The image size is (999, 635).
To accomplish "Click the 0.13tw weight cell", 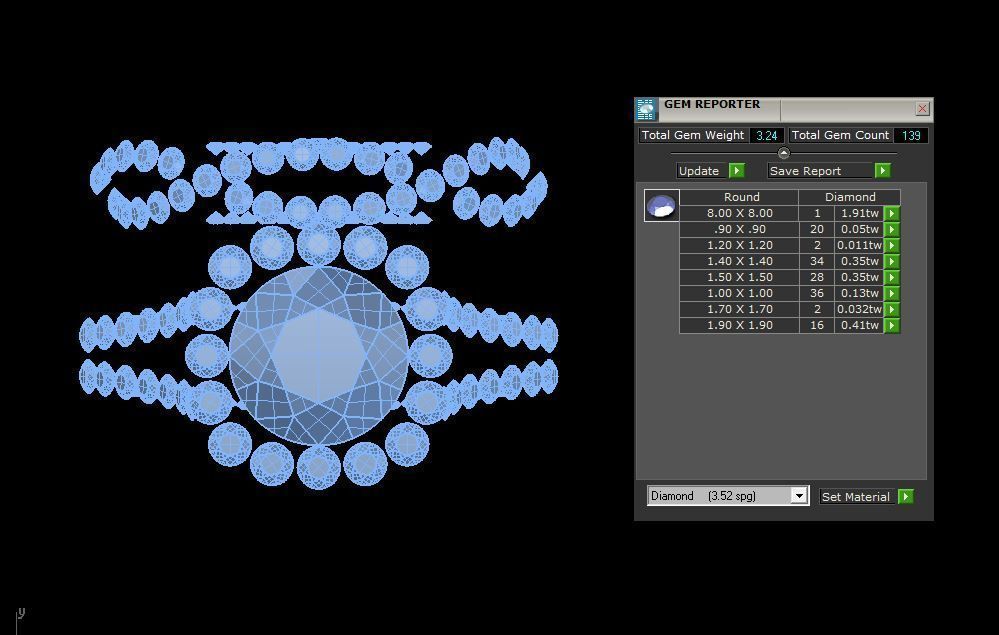I will (x=859, y=293).
